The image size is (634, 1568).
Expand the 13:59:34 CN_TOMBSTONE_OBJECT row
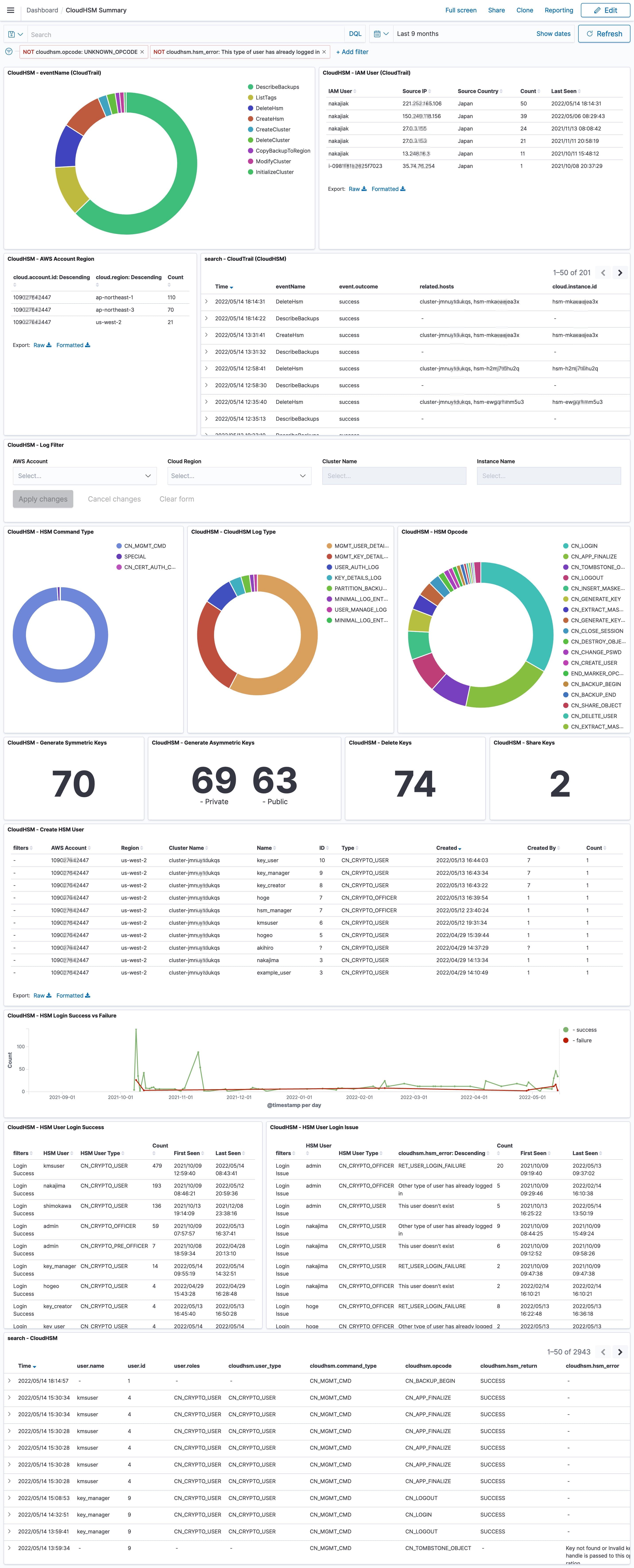pyautogui.click(x=9, y=1548)
